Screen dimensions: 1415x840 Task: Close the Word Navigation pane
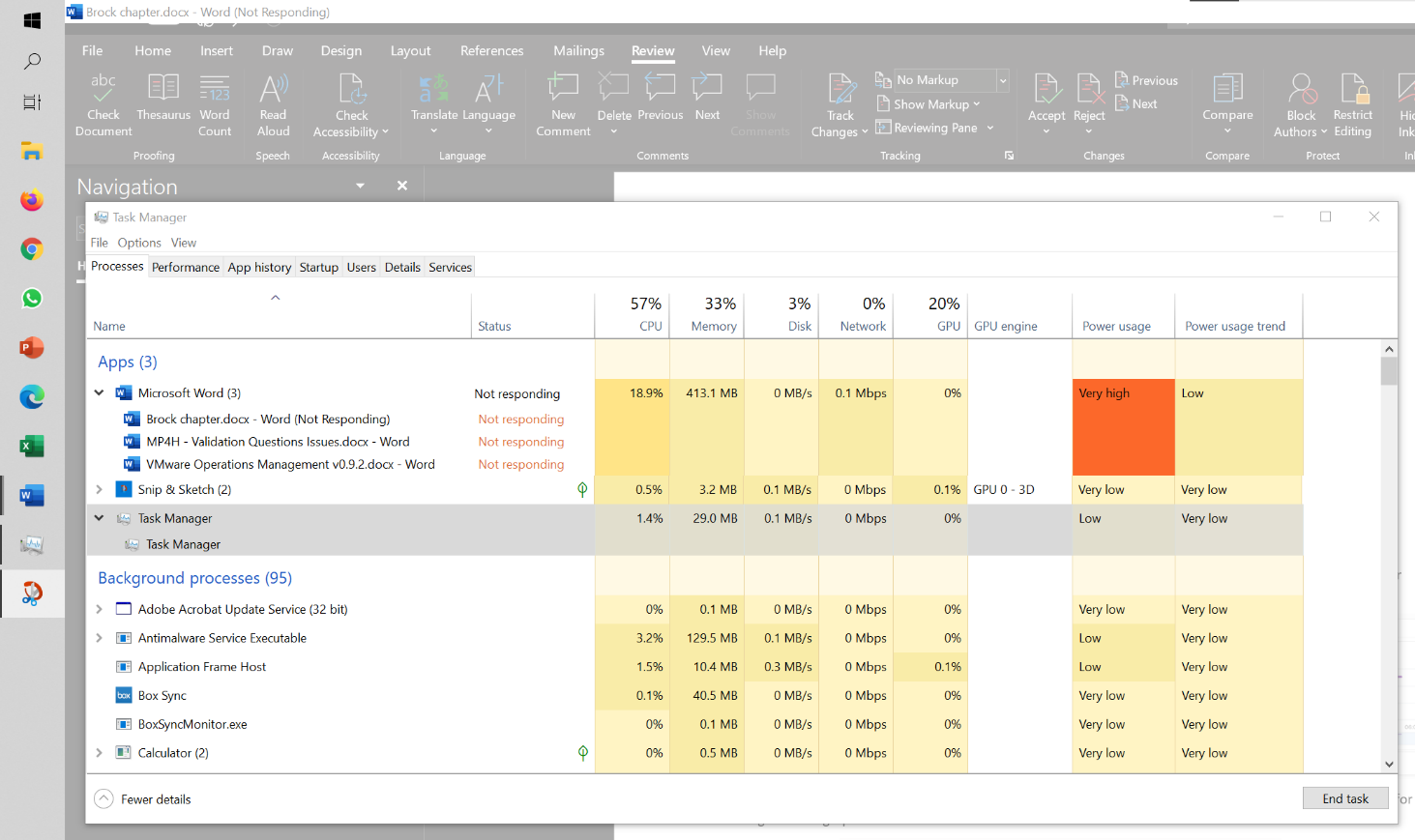(402, 186)
